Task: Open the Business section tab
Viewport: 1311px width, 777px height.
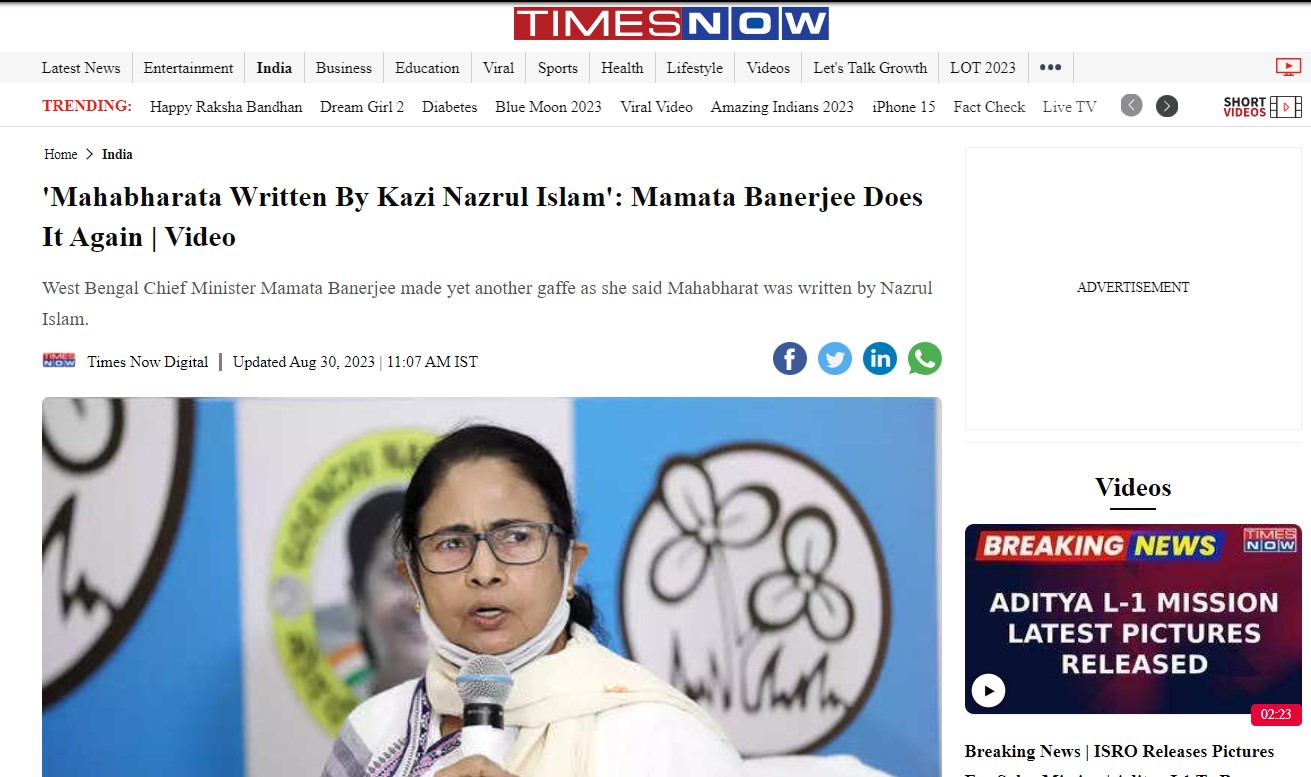Action: [x=344, y=68]
